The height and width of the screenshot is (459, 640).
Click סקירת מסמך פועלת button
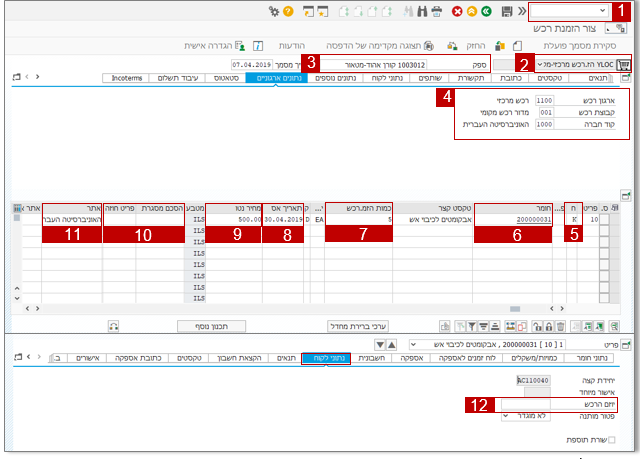579,46
